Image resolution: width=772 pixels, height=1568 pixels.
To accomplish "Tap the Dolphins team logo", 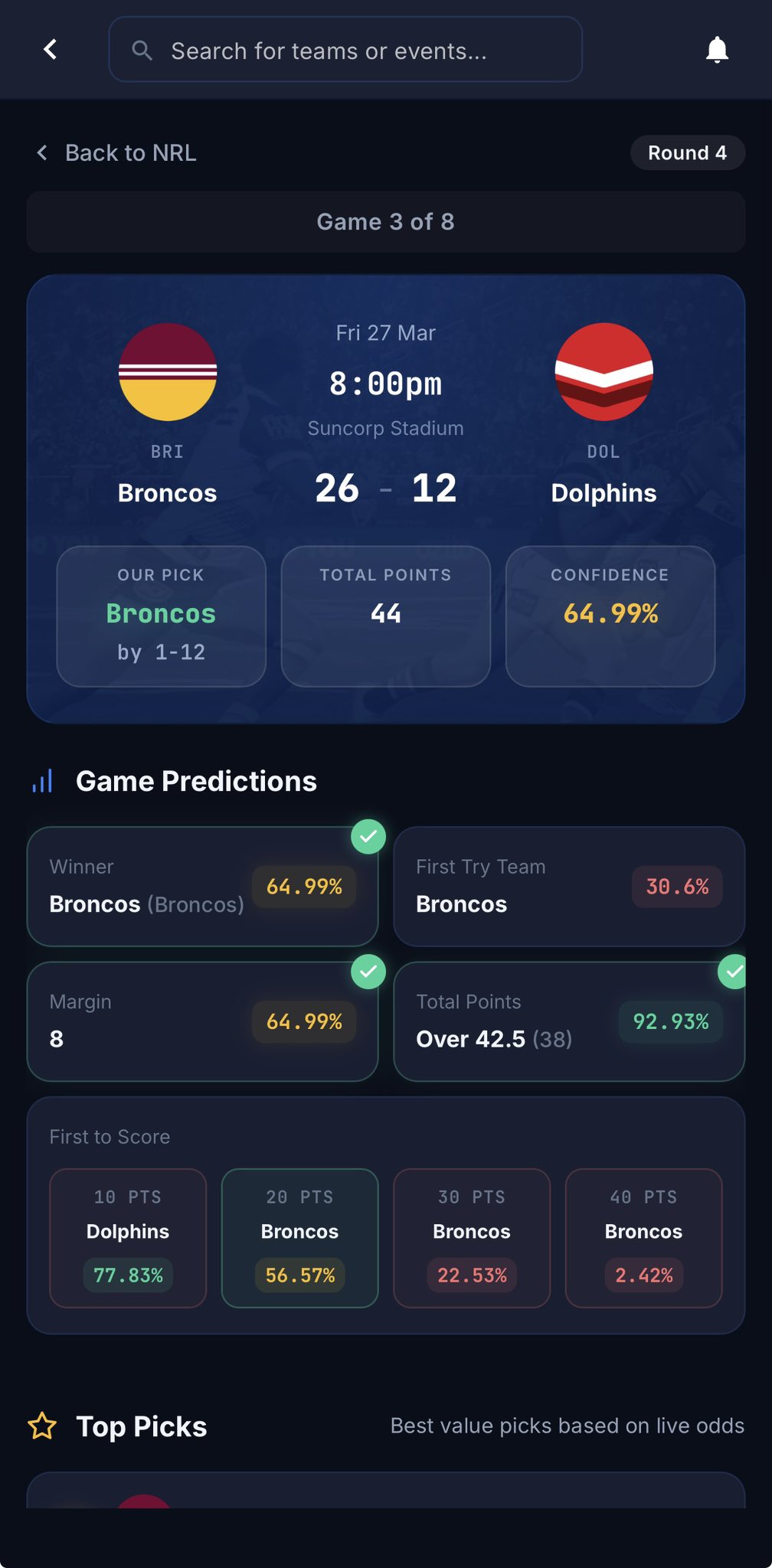I will point(604,372).
